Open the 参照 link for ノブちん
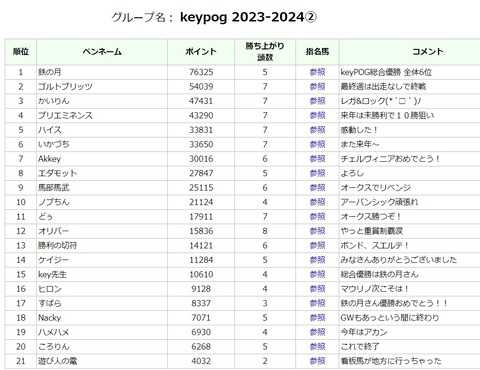 317,202
